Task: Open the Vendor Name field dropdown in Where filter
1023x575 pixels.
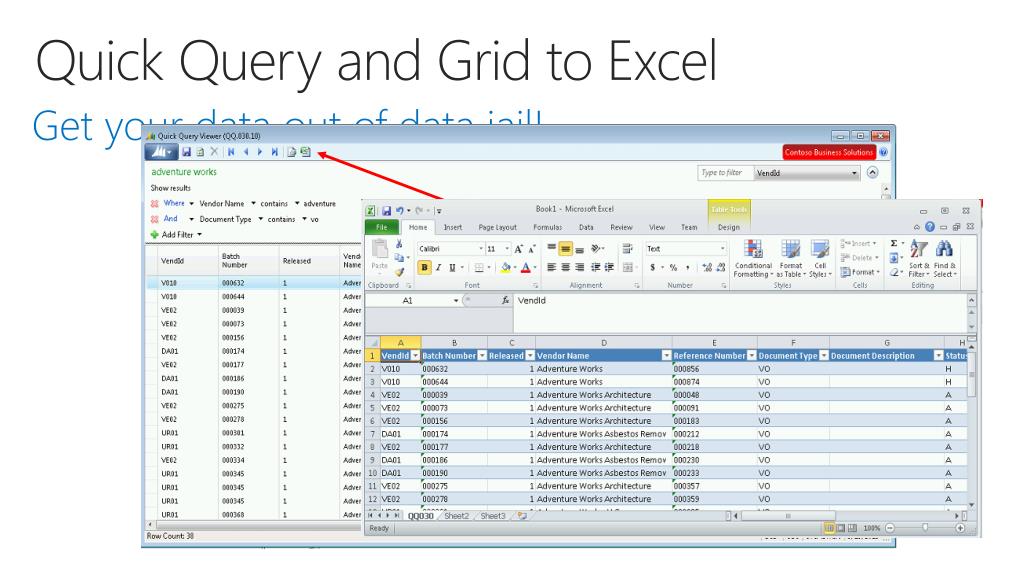Action: point(253,204)
